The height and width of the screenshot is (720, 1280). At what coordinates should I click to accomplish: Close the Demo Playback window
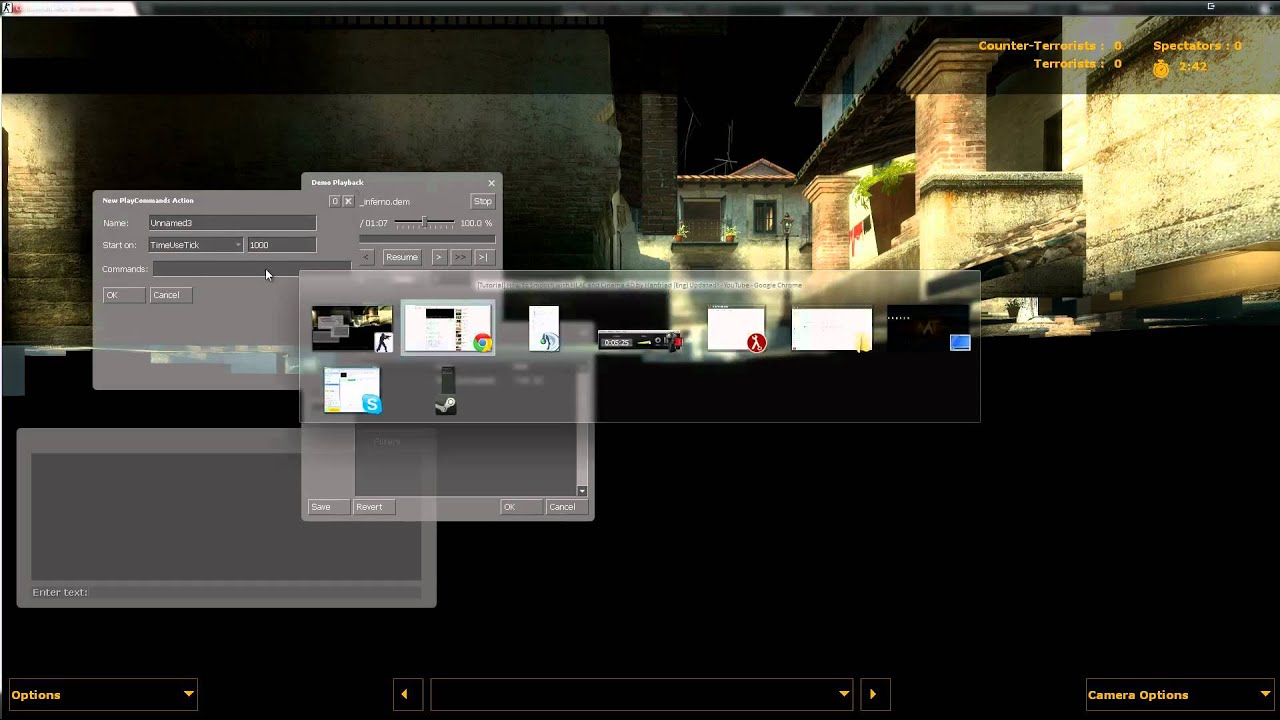pyautogui.click(x=491, y=183)
